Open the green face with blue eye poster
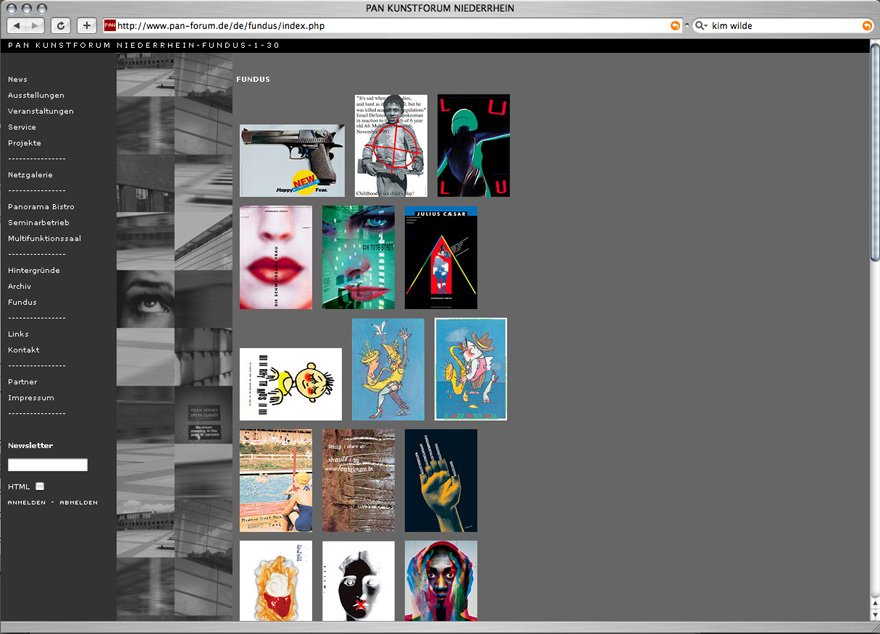 click(x=358, y=258)
